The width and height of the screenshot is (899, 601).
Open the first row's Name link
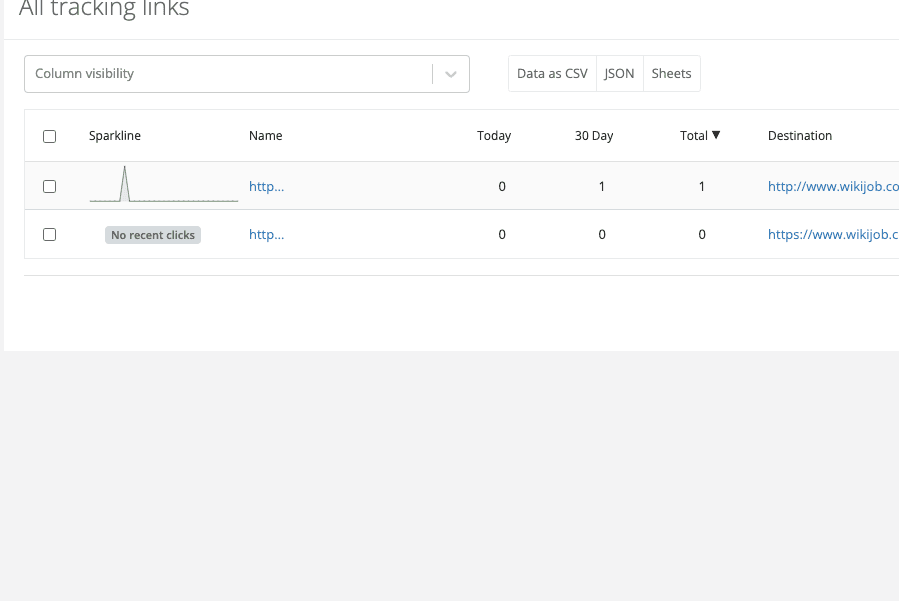click(x=266, y=186)
